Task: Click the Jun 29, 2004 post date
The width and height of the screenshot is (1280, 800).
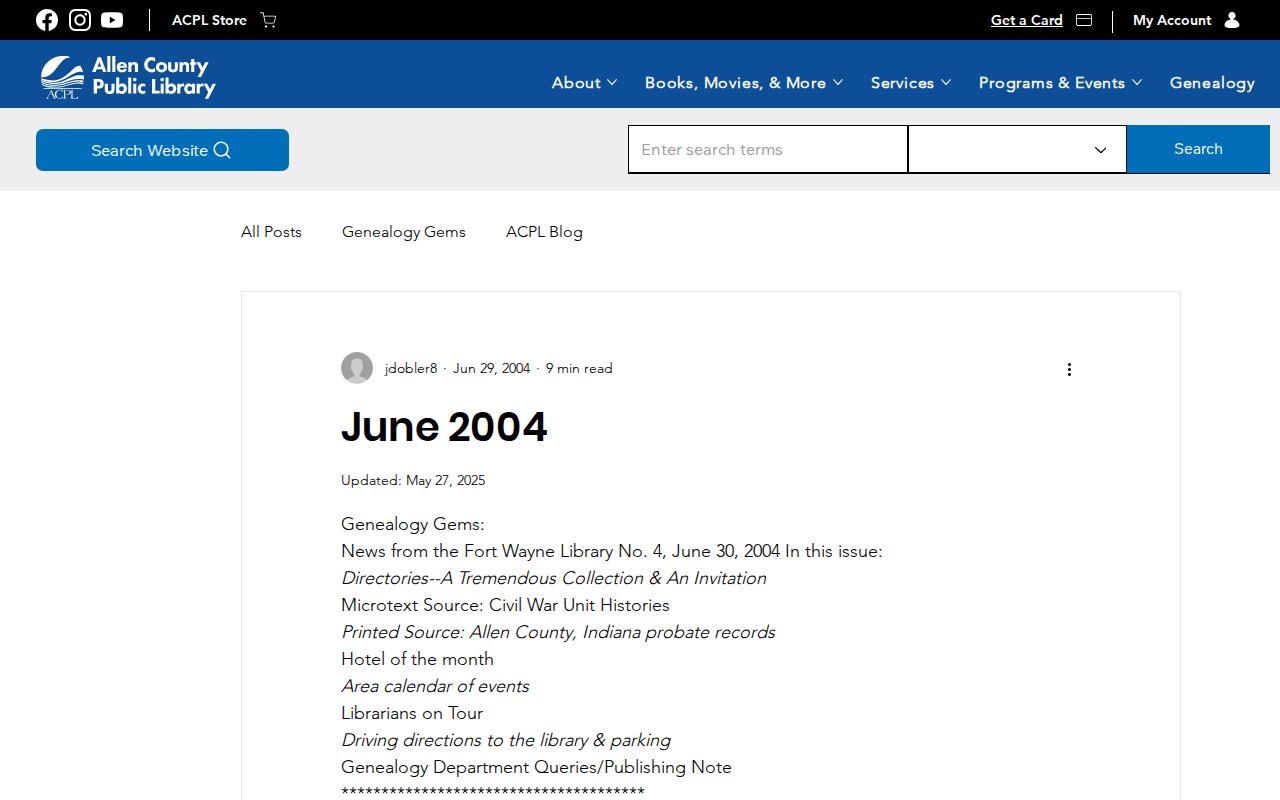Action: pos(491,368)
